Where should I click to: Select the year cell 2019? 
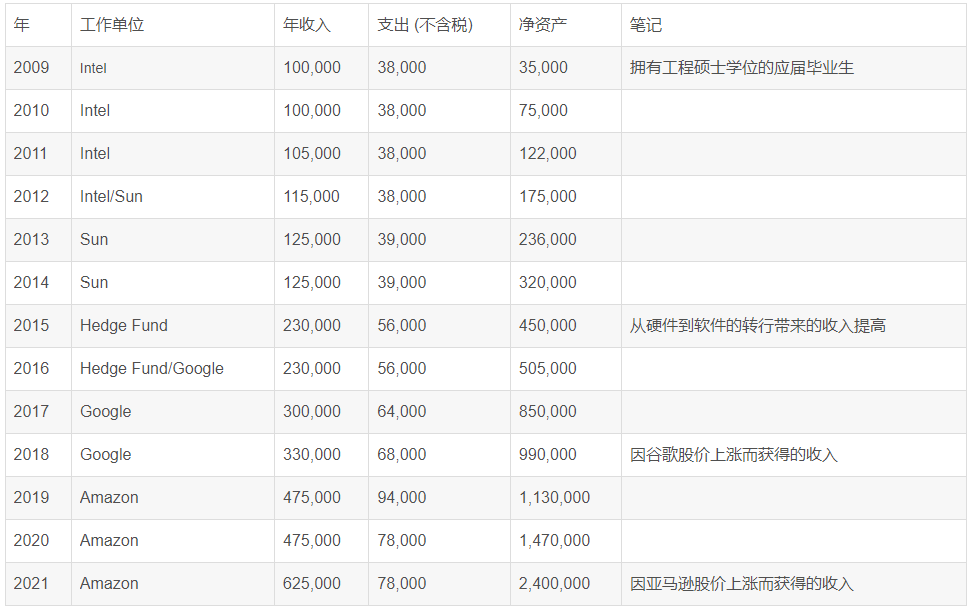point(32,497)
